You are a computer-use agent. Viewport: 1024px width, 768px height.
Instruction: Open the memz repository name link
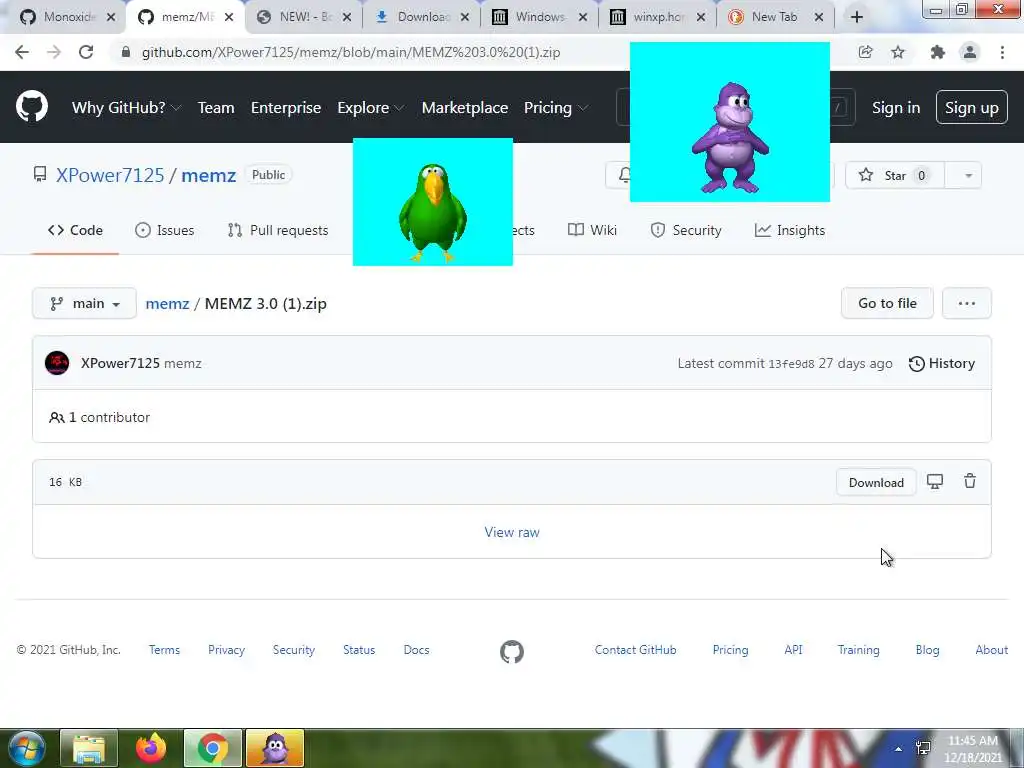pos(208,175)
